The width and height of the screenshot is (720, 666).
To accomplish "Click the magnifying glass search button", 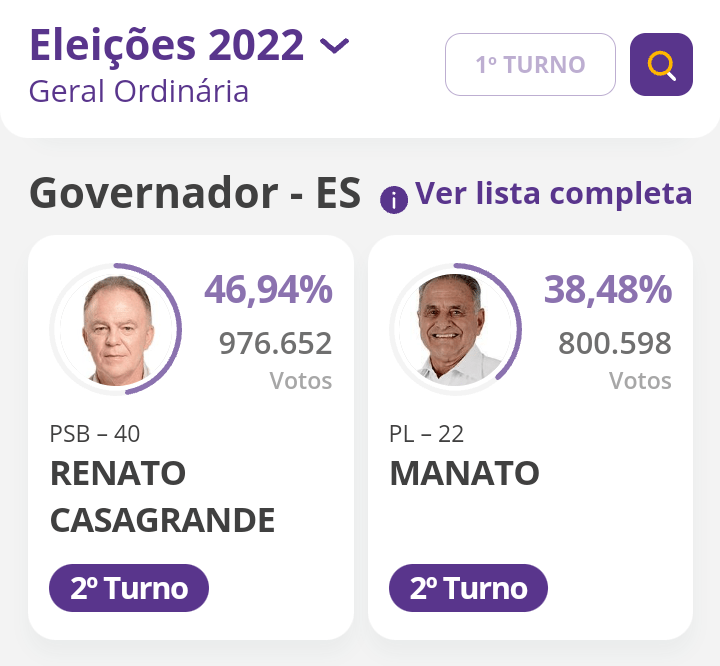I will 661,65.
